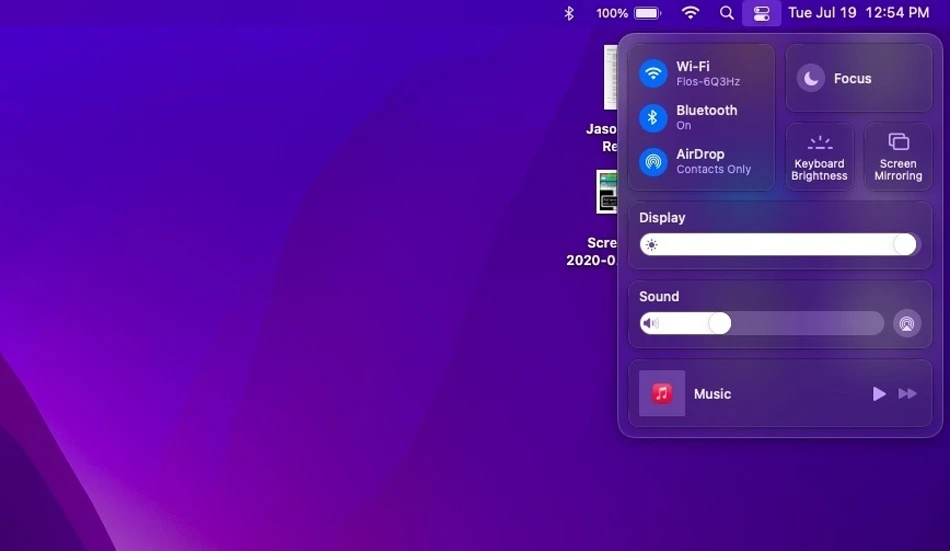Click the battery status in menu bar
Image resolution: width=950 pixels, height=551 pixels.
[628, 13]
